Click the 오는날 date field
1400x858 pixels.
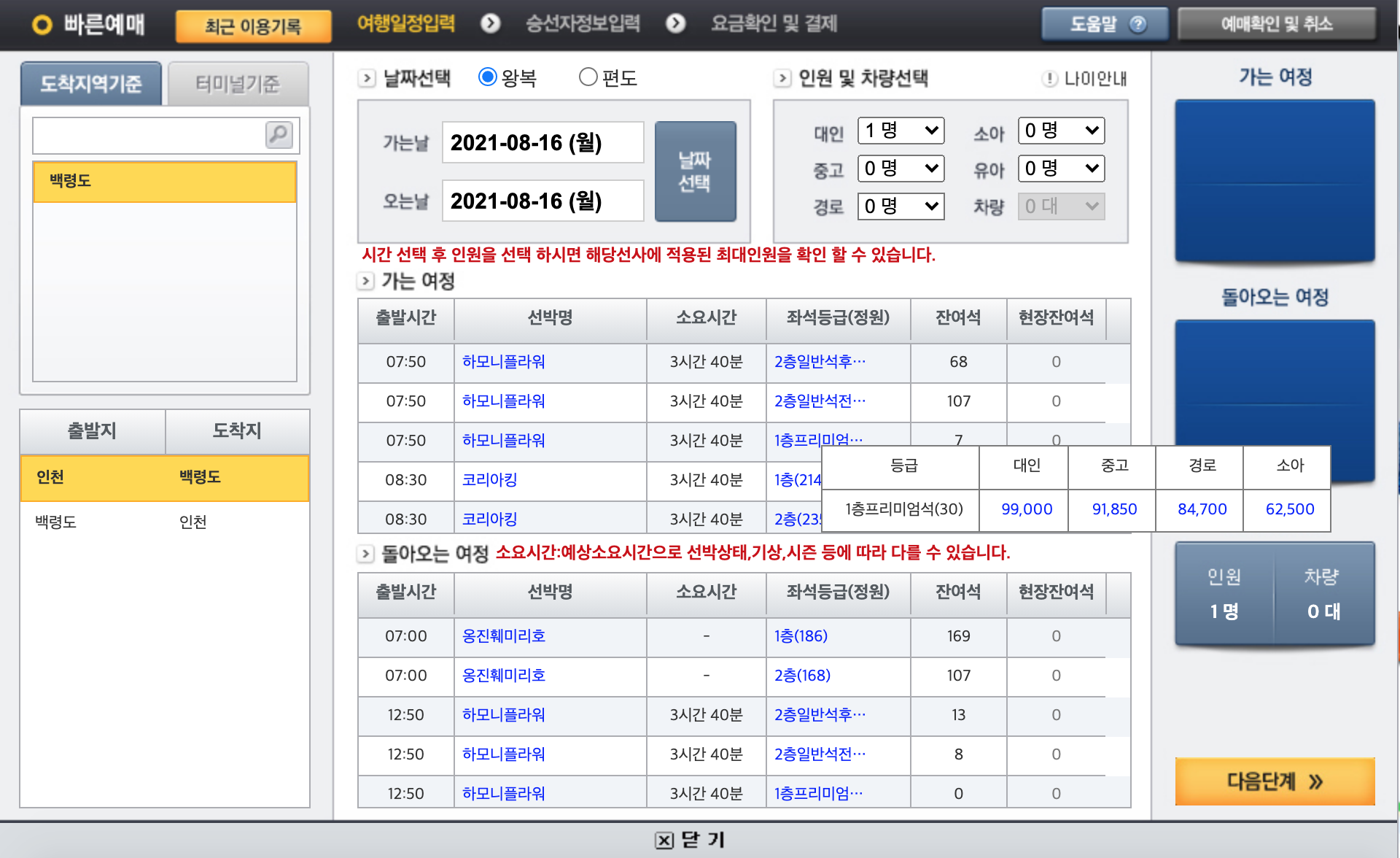(542, 201)
